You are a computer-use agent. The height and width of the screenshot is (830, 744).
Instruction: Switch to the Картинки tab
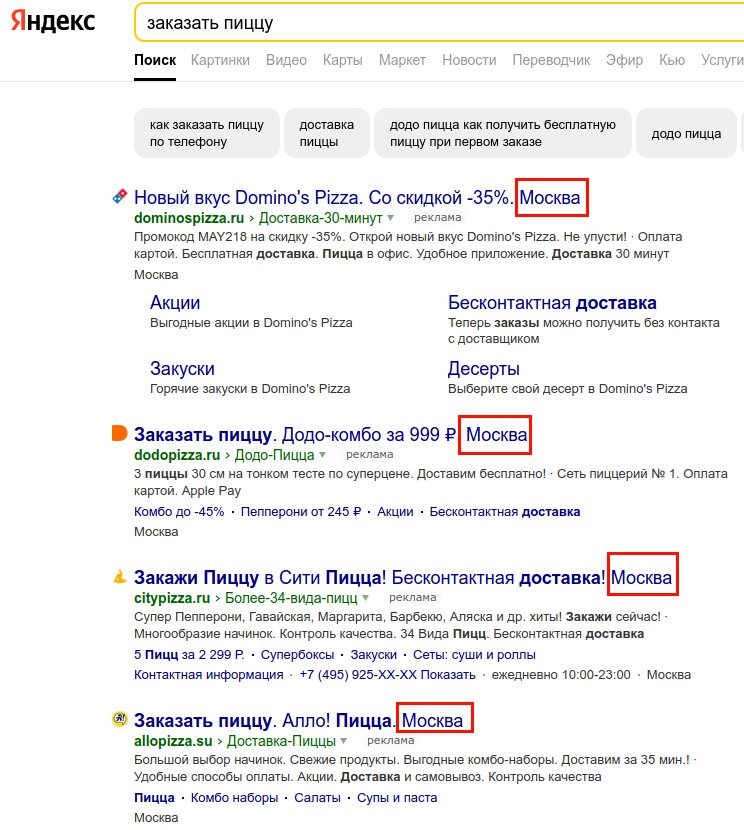click(x=220, y=60)
